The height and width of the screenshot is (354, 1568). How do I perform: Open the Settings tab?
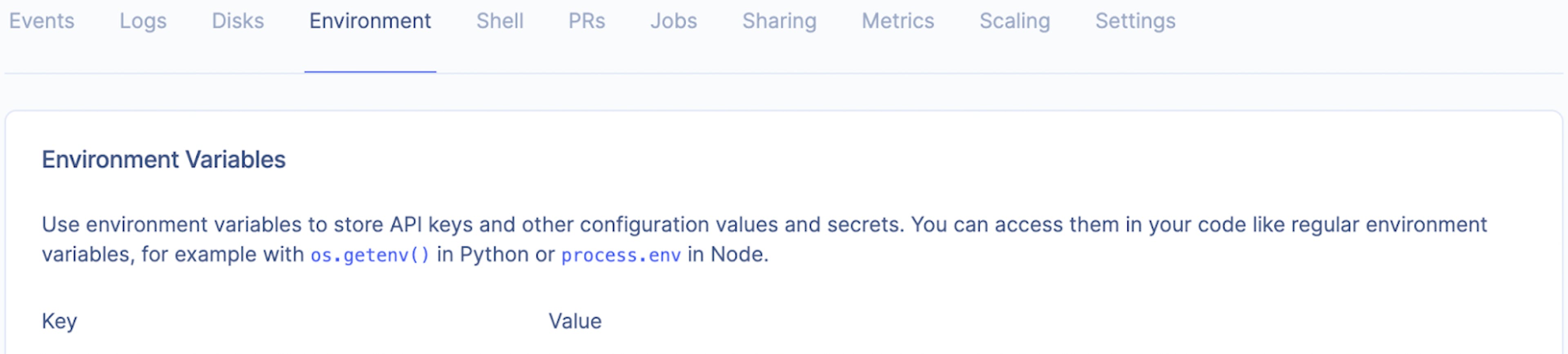pos(1135,21)
